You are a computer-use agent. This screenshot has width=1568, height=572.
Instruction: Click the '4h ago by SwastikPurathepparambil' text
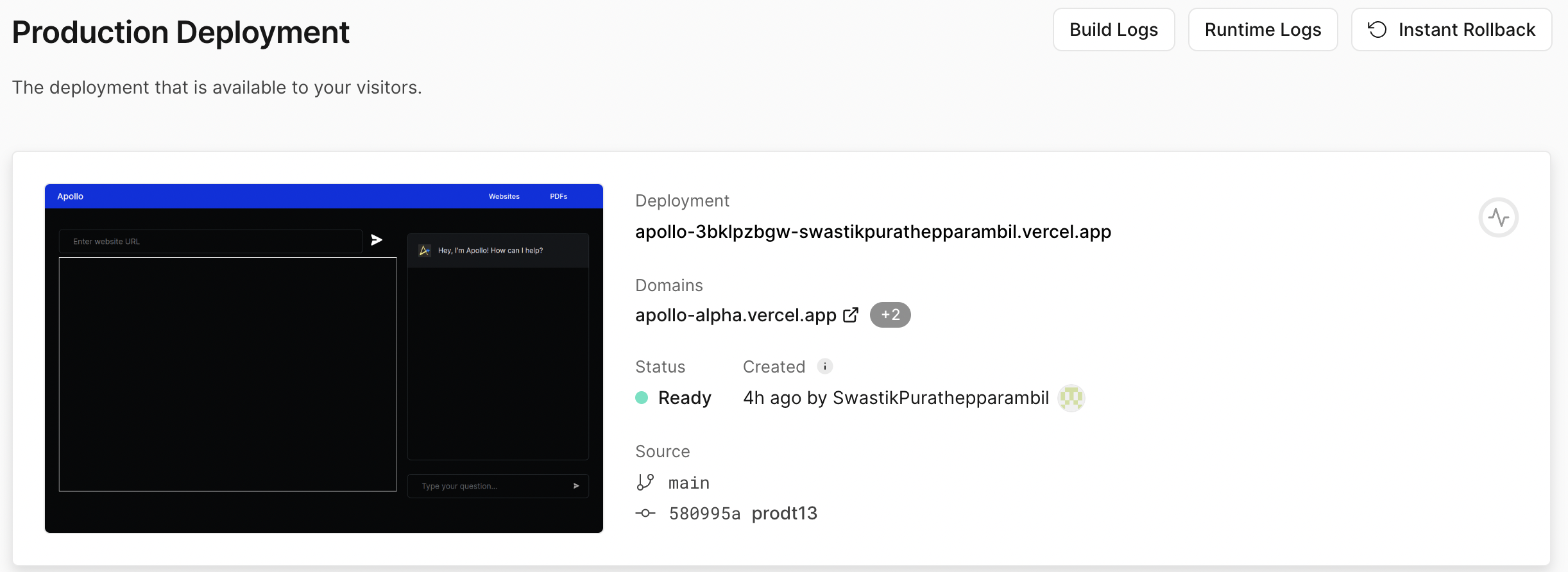click(896, 398)
